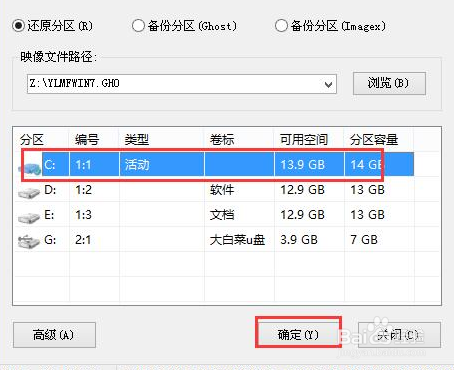Open the image file path dropdown arrow
This screenshot has width=454, height=370.
(x=328, y=84)
